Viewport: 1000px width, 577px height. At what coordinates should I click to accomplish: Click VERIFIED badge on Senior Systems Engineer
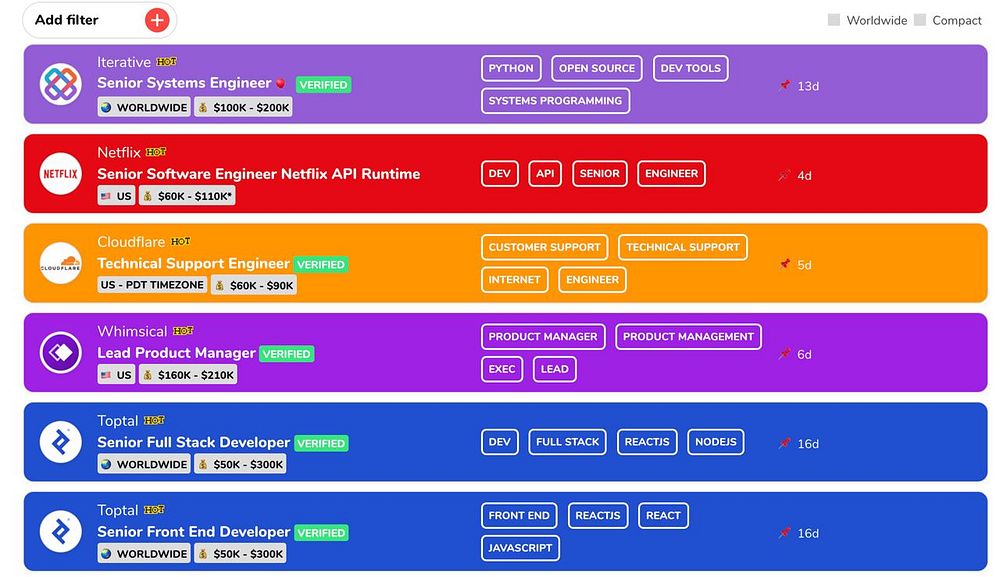(x=323, y=84)
